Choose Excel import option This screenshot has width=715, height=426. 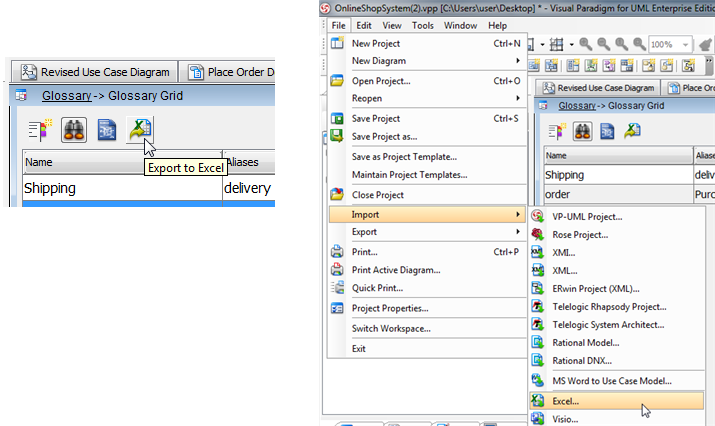point(617,401)
